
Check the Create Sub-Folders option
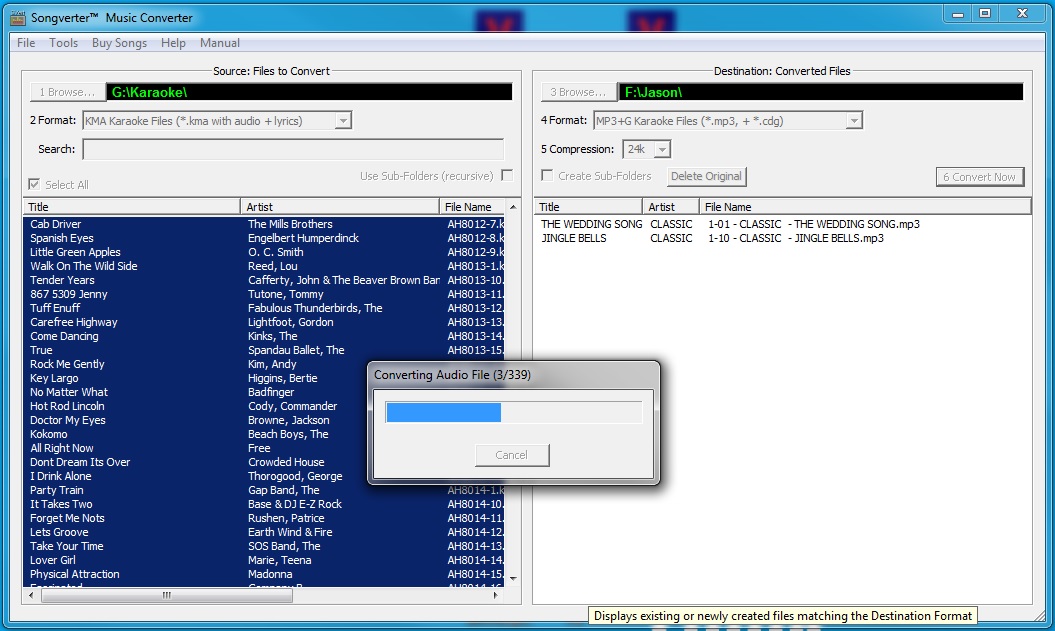pos(547,176)
